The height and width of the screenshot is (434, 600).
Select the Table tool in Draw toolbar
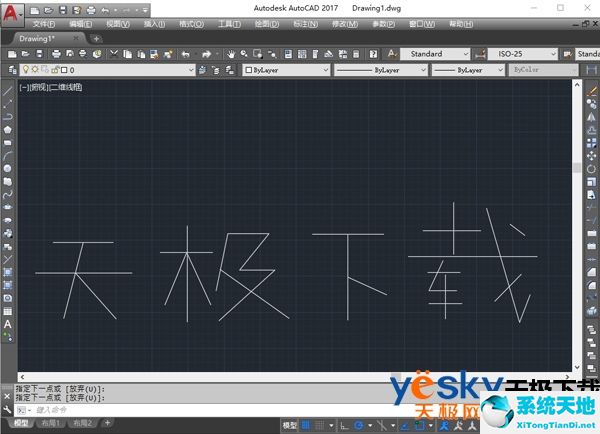point(8,311)
